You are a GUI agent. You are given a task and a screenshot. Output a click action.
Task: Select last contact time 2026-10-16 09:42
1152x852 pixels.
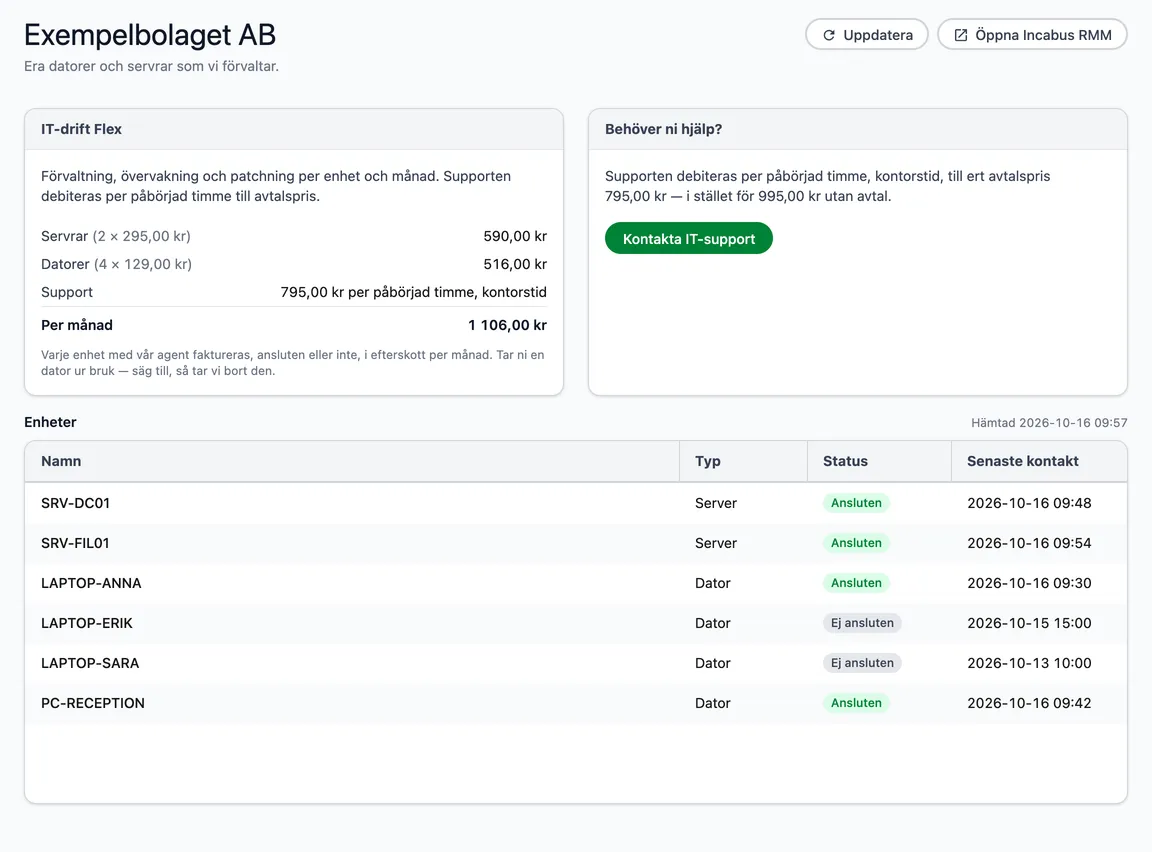click(1029, 704)
